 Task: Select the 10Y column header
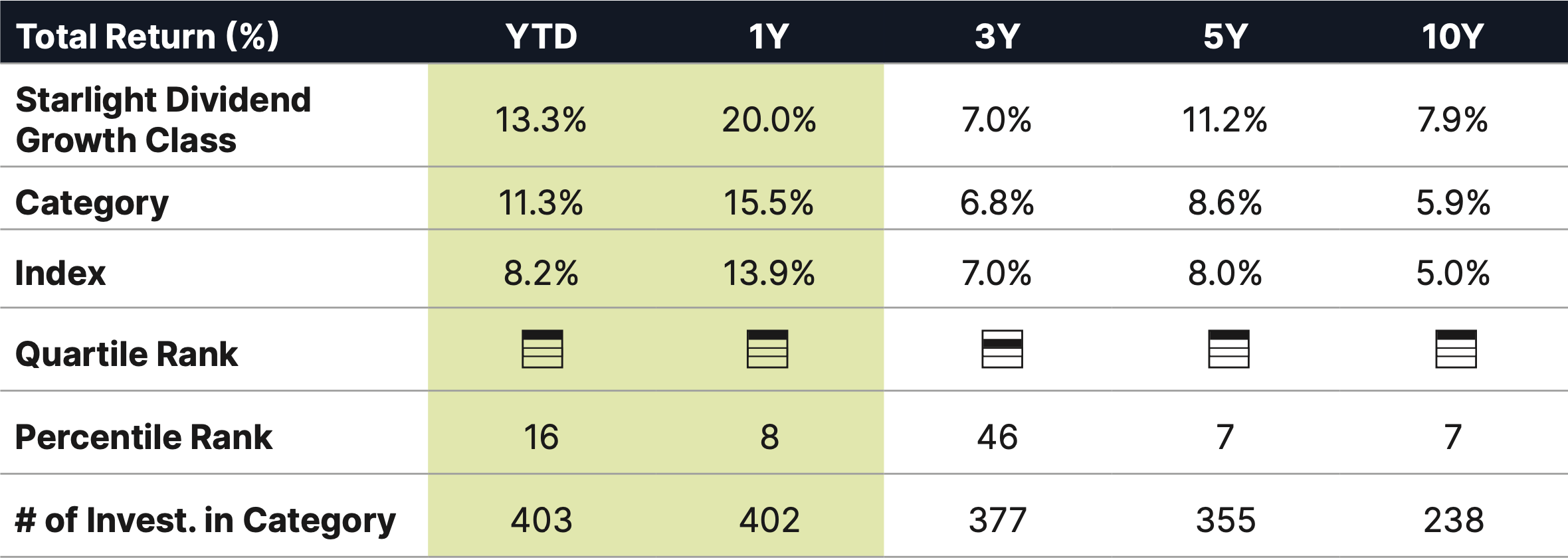click(x=1453, y=36)
